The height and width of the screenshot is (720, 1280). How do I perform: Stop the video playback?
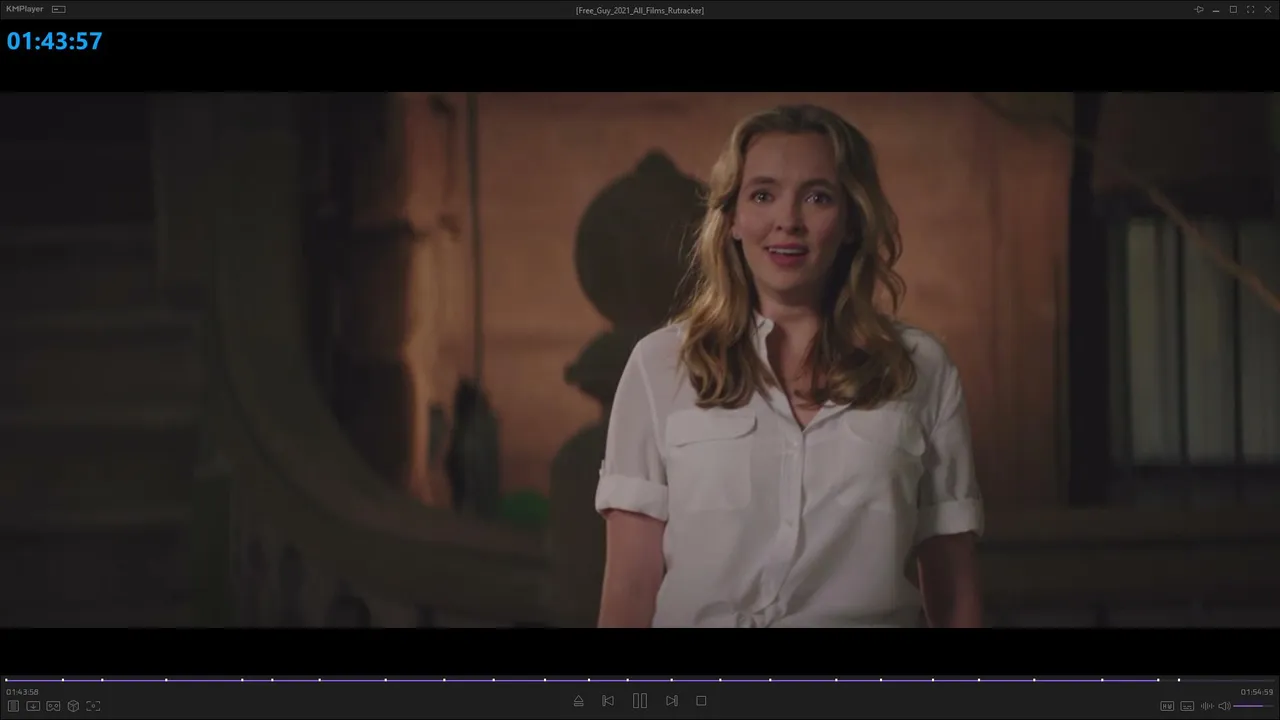pos(701,701)
